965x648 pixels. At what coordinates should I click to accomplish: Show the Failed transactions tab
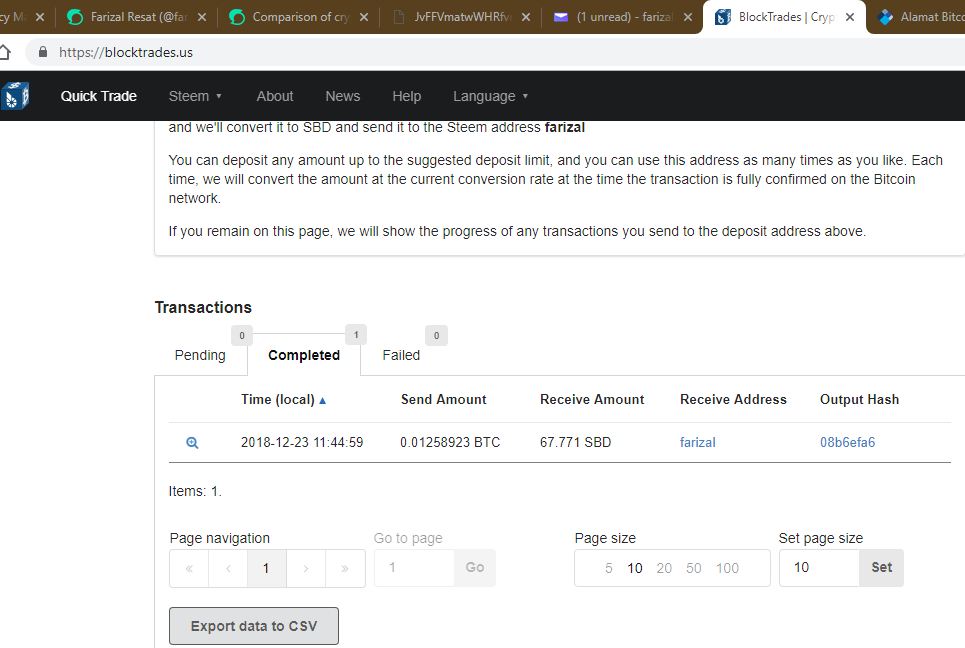coord(401,355)
